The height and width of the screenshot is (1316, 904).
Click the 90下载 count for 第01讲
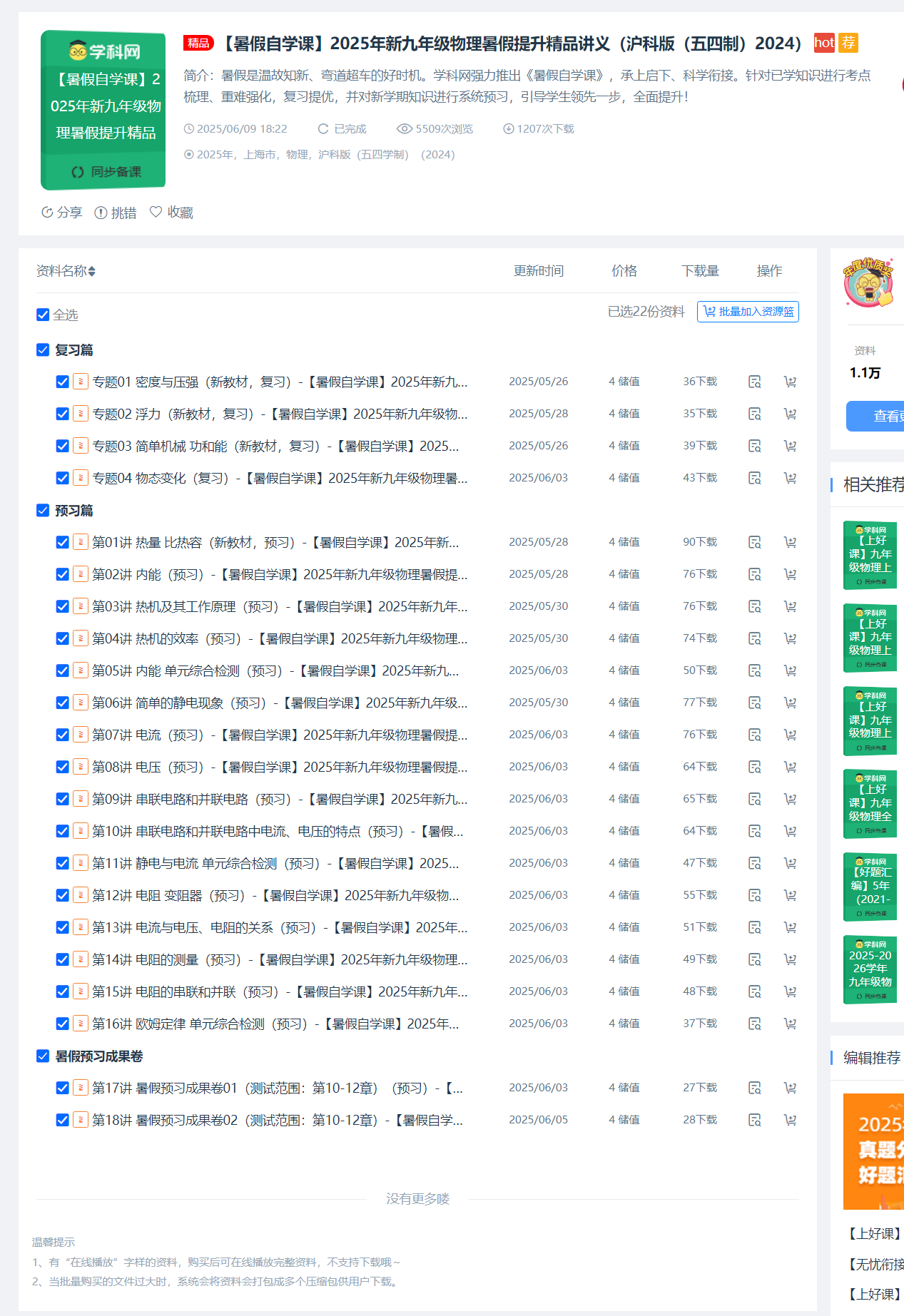point(700,542)
